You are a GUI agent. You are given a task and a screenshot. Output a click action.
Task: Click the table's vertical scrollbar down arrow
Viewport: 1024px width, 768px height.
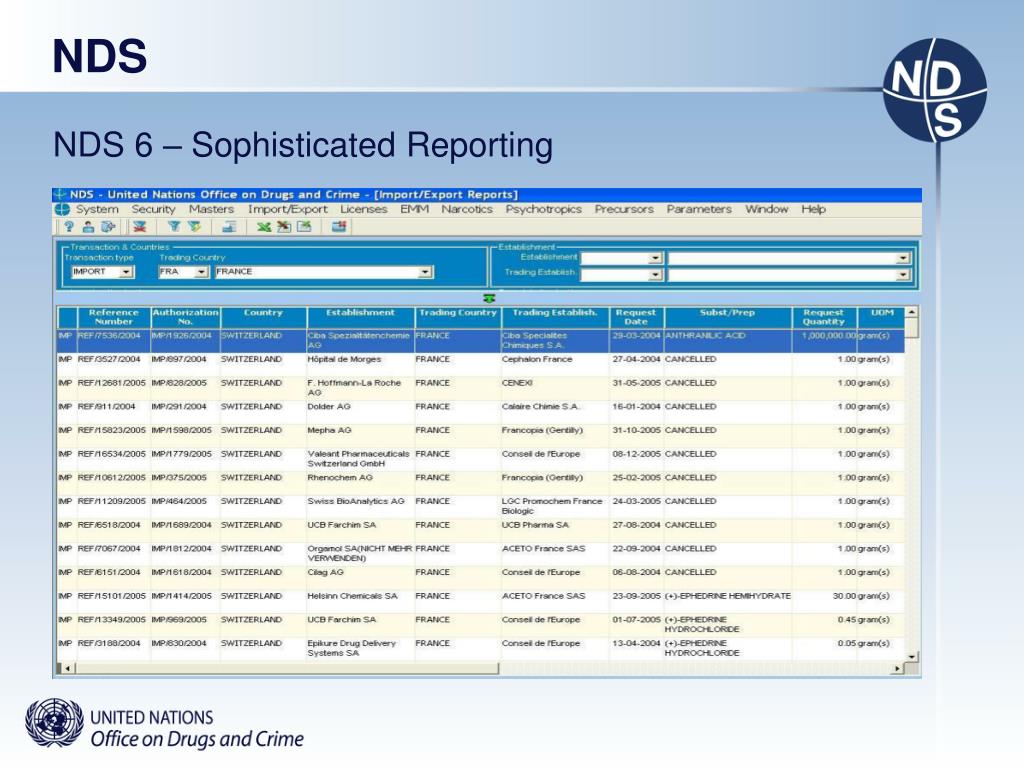click(912, 657)
